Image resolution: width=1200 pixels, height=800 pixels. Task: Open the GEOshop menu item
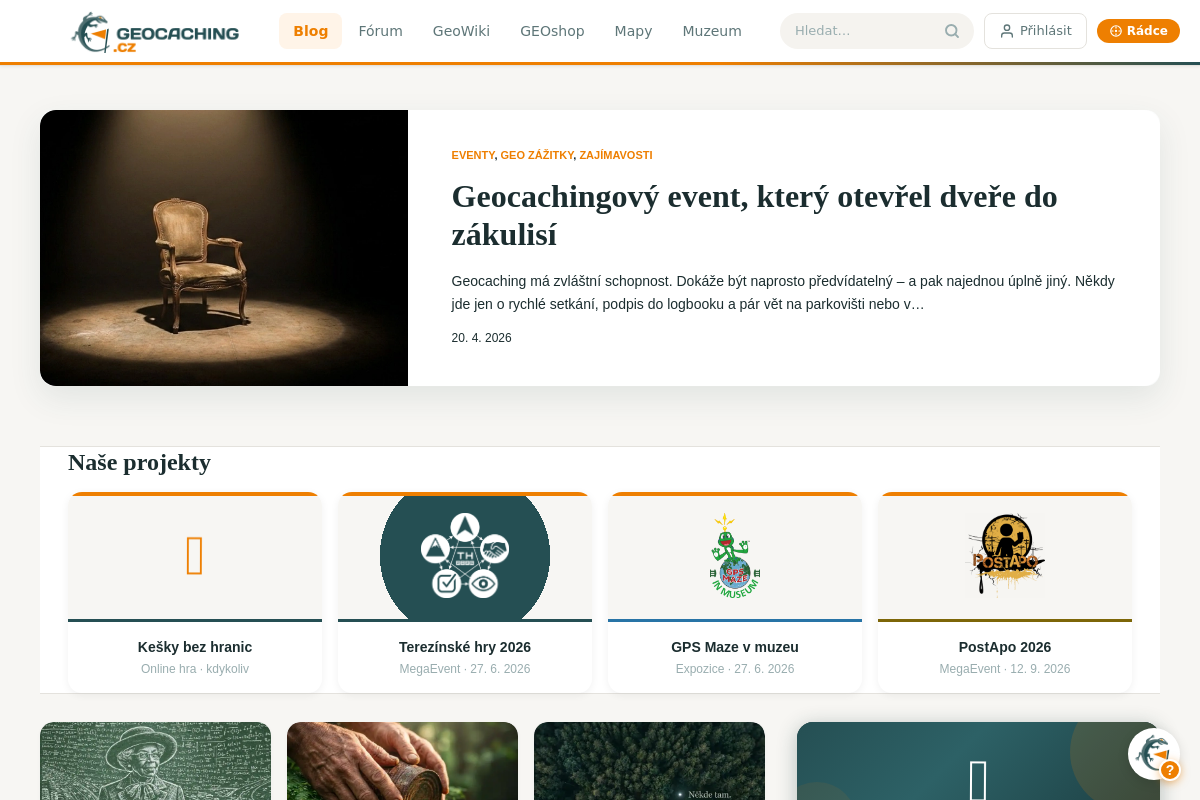552,31
